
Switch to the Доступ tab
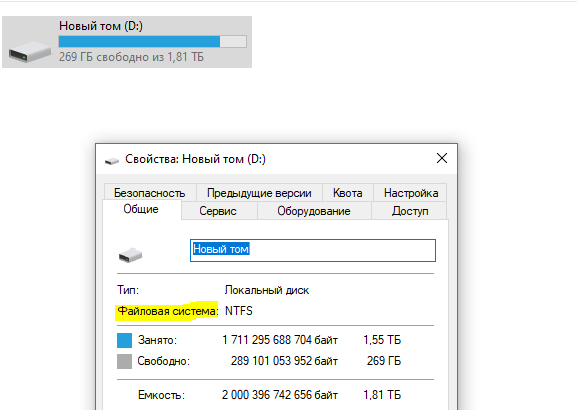tap(410, 211)
